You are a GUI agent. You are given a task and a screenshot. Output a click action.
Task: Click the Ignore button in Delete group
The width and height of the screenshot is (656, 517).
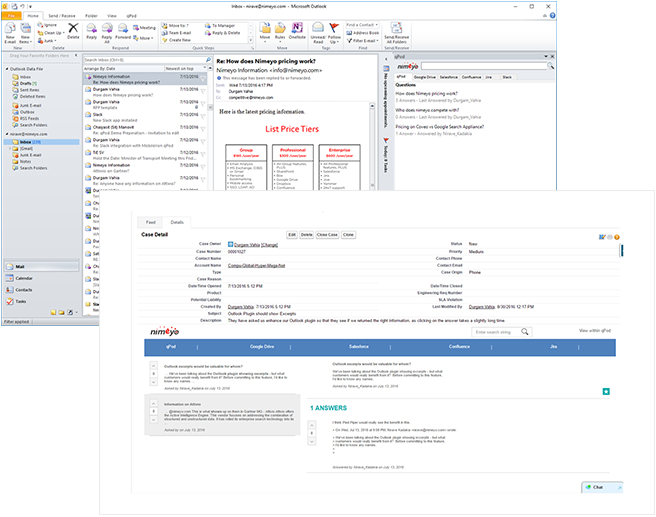tap(47, 25)
